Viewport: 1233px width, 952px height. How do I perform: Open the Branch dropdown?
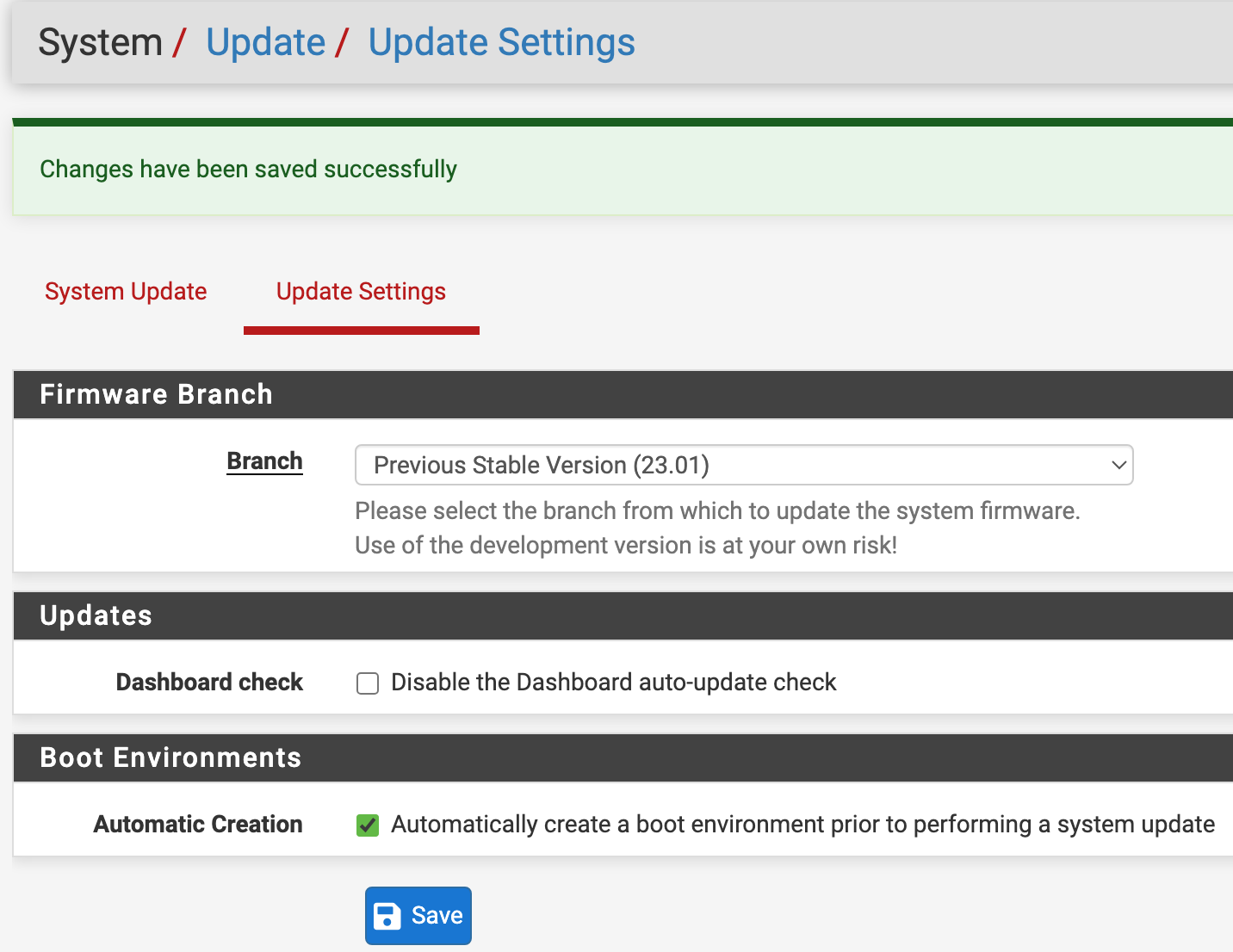click(x=744, y=465)
